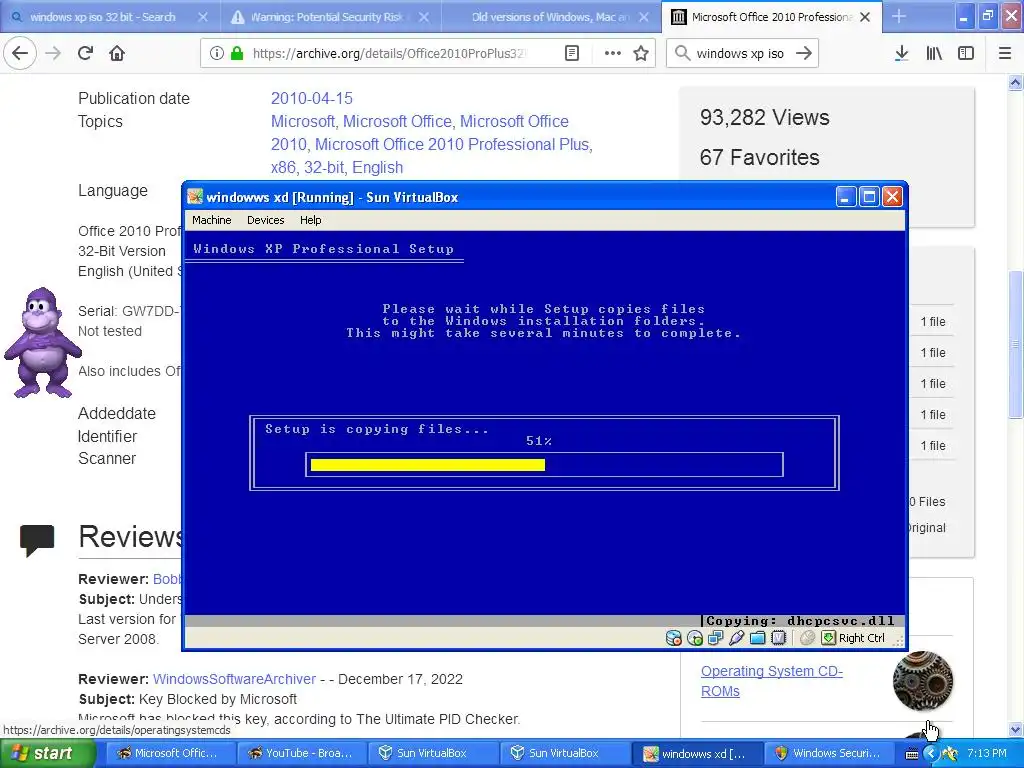Open the VirtualBox Help menu
This screenshot has width=1024, height=768.
pyautogui.click(x=311, y=220)
